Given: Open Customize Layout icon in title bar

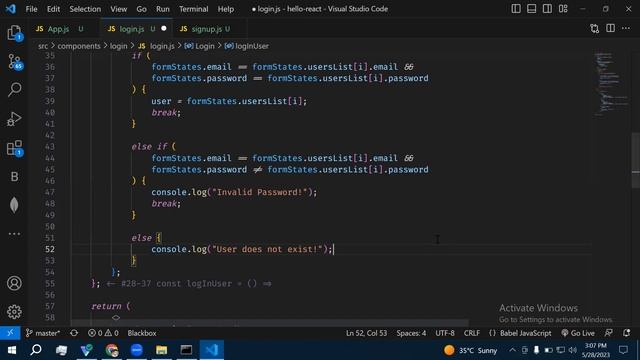Looking at the screenshot, I should point(563,9).
